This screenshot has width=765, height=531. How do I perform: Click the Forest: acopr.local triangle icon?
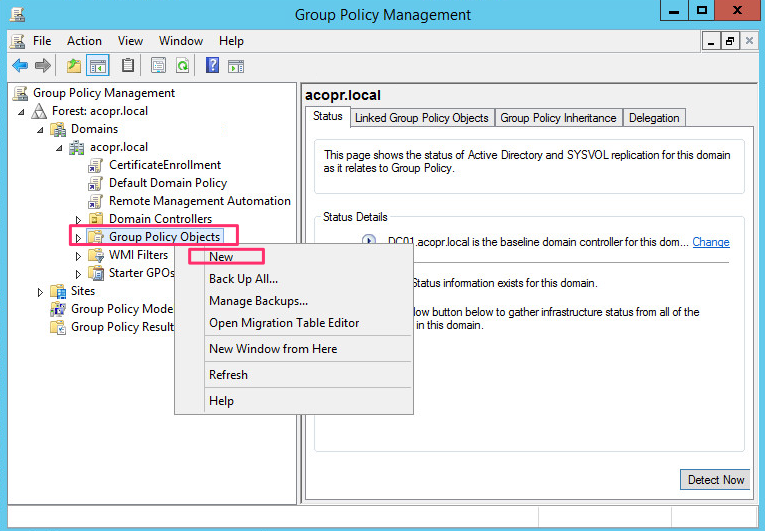(39, 111)
